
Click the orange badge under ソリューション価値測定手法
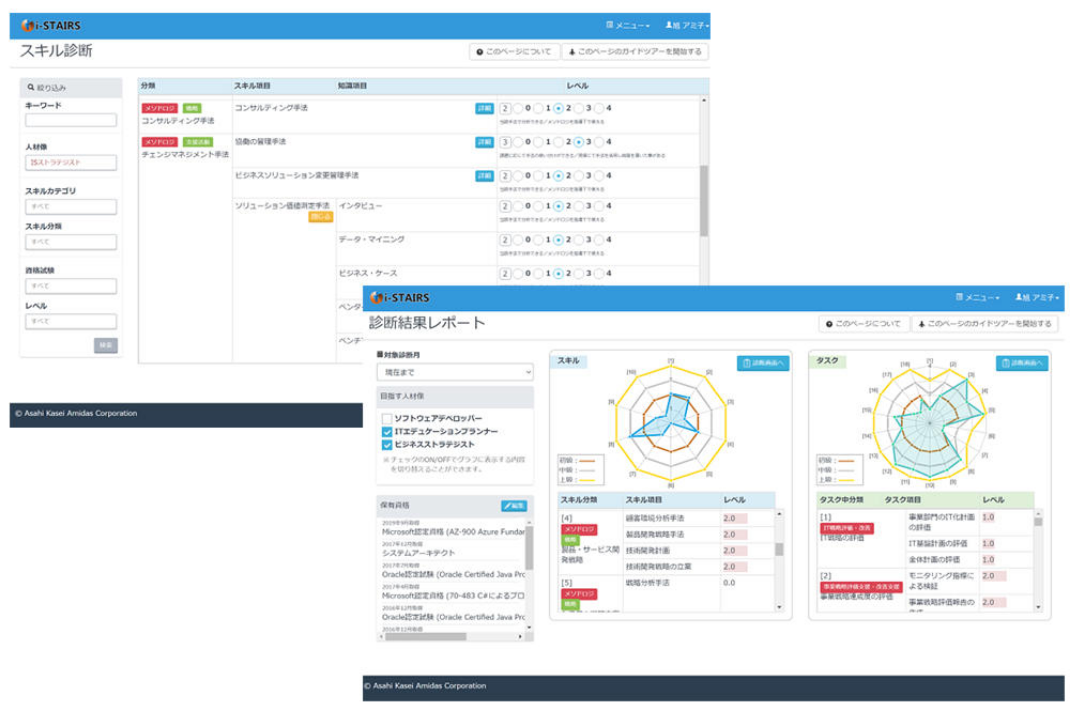click(320, 217)
